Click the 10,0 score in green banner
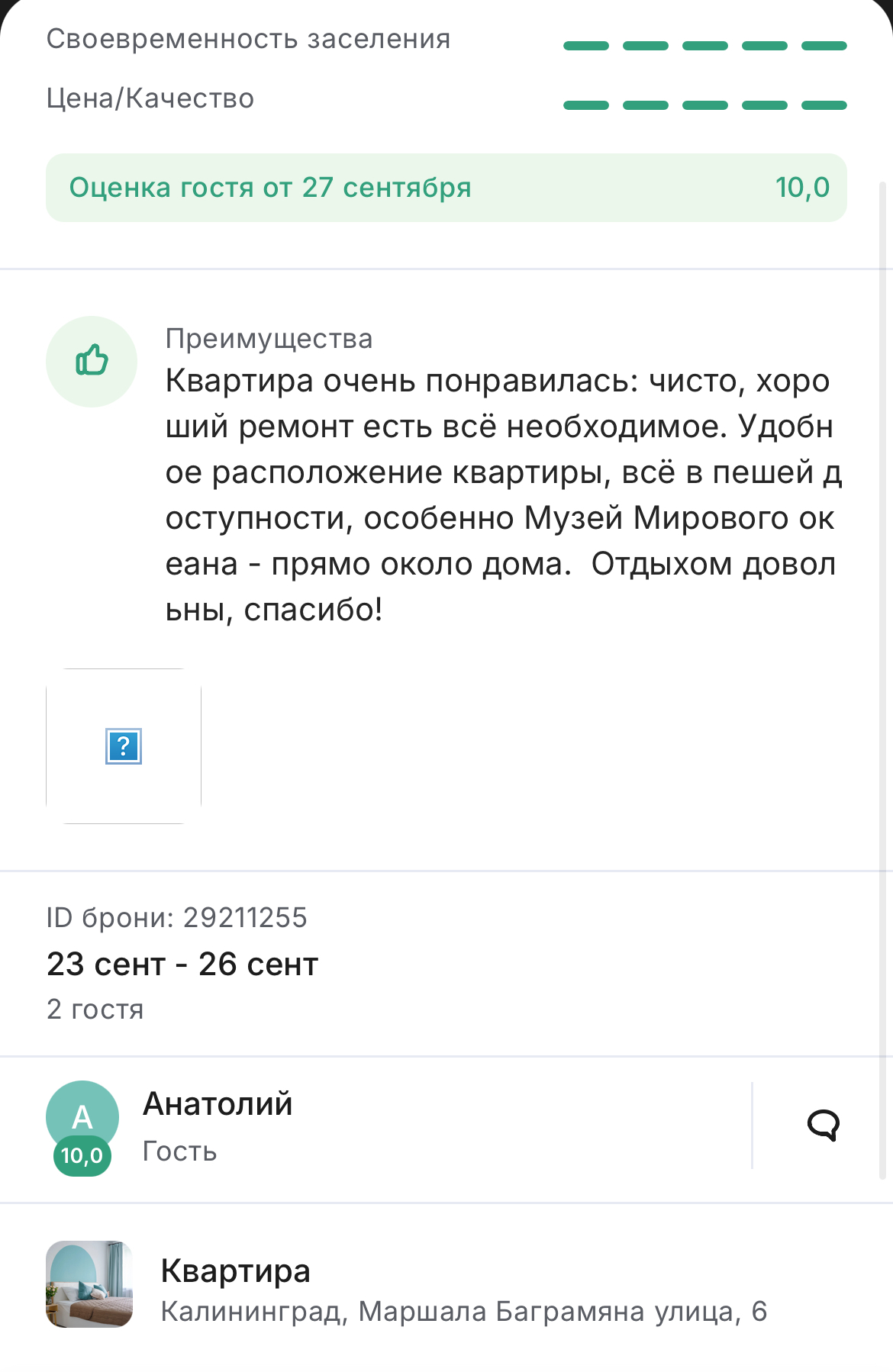 coord(802,188)
